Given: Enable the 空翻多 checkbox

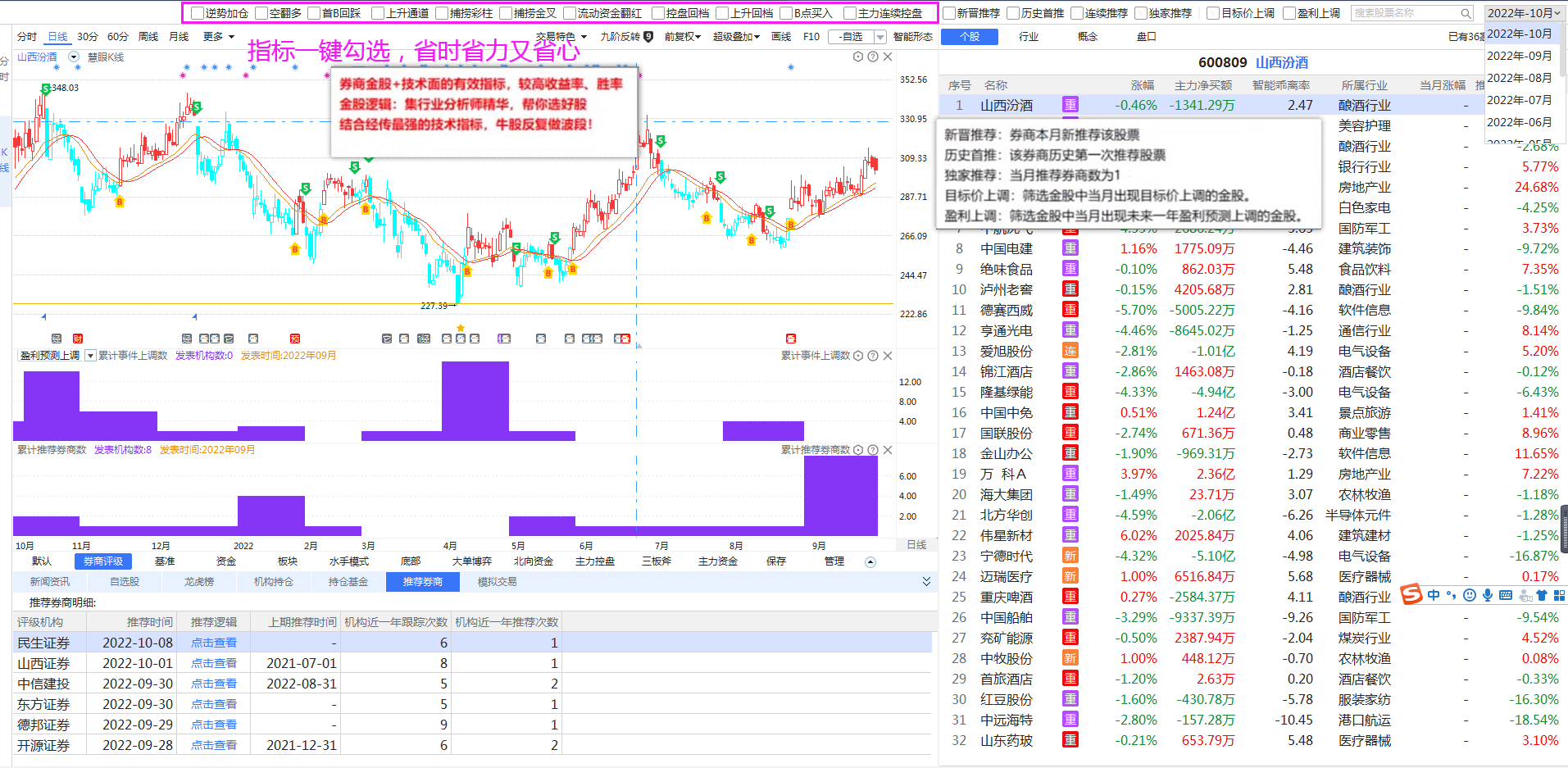Looking at the screenshot, I should pos(261,13).
